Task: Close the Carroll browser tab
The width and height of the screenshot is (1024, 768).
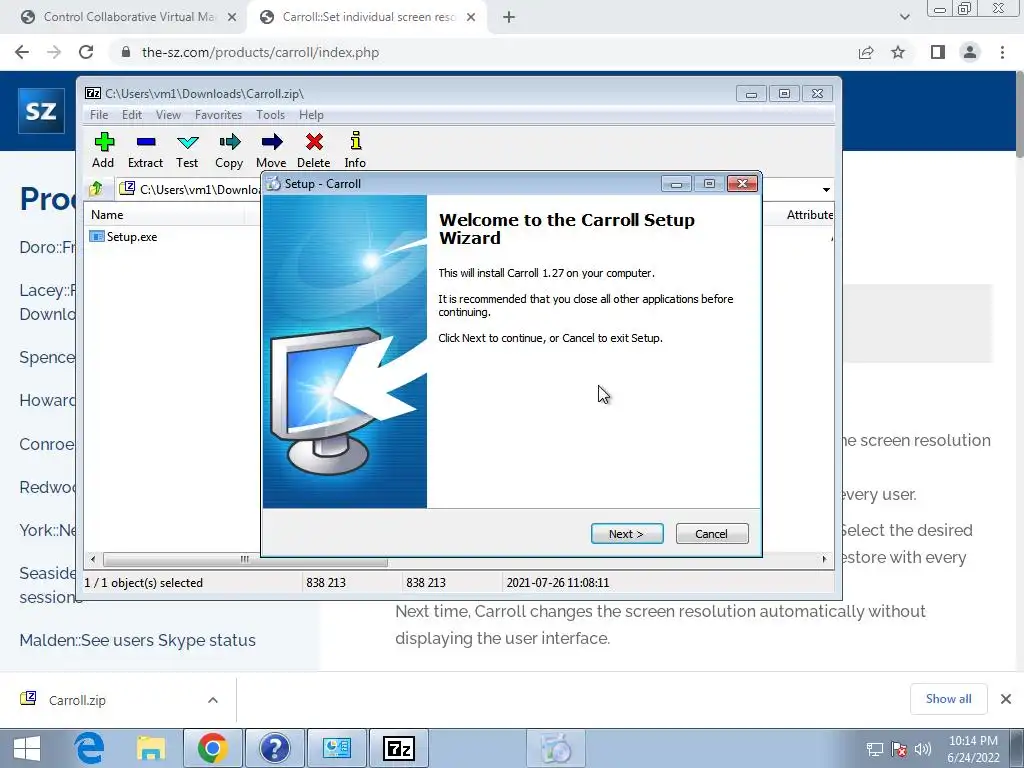Action: click(x=471, y=18)
